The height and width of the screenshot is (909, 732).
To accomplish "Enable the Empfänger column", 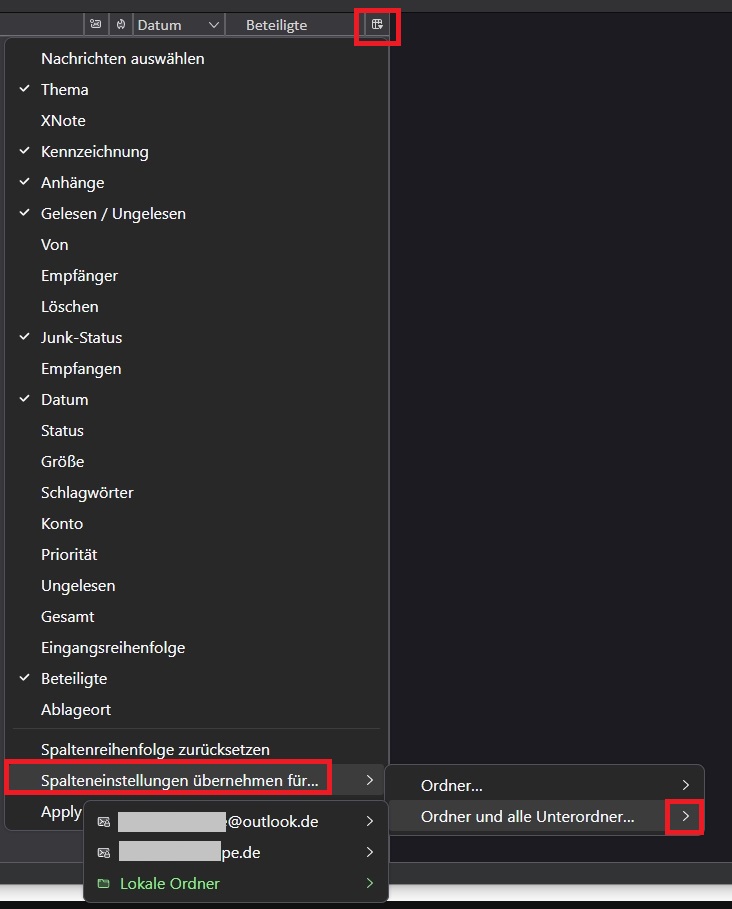I will pos(79,276).
